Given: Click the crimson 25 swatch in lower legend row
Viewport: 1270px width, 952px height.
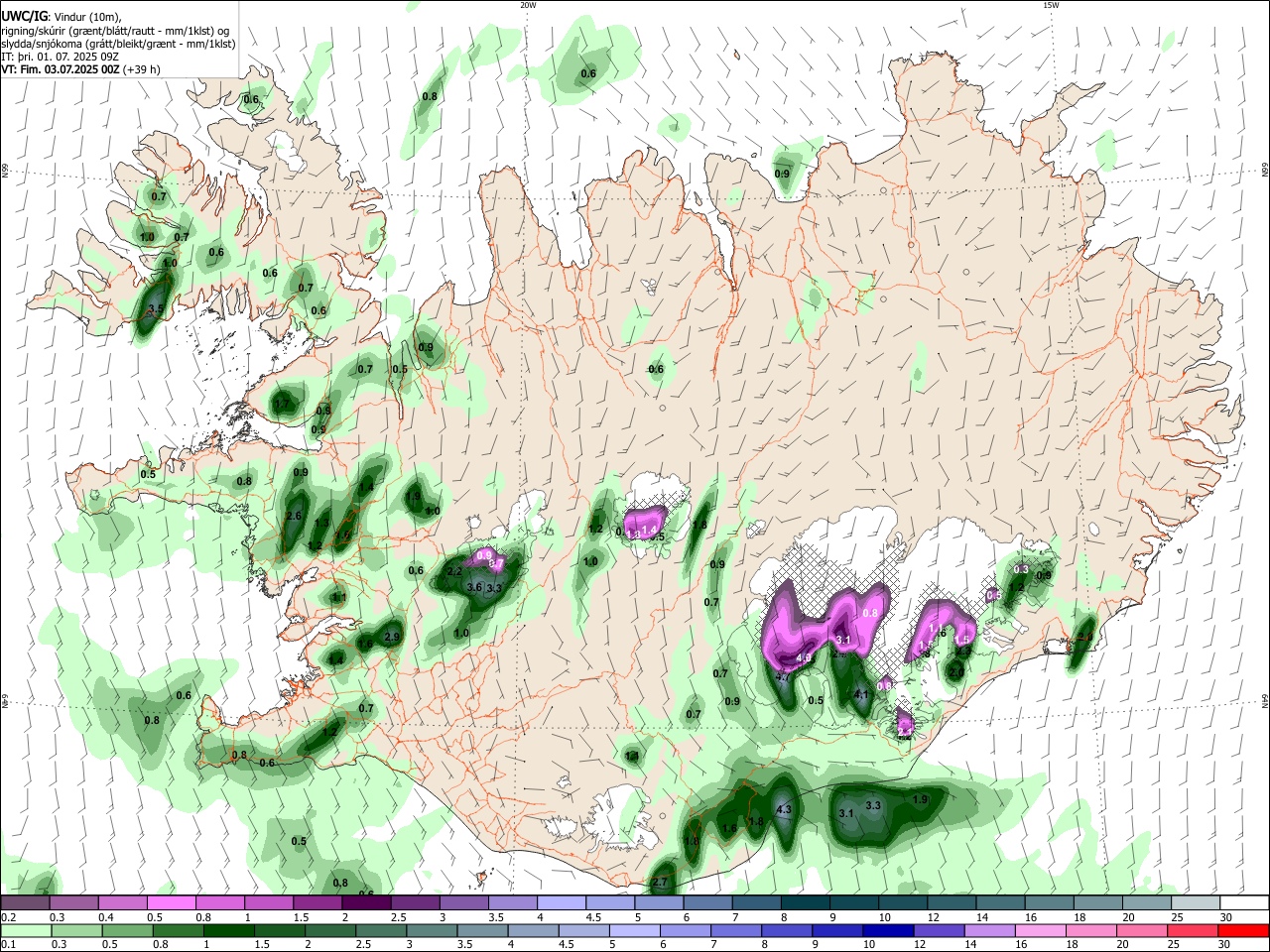Looking at the screenshot, I should pos(1193,930).
